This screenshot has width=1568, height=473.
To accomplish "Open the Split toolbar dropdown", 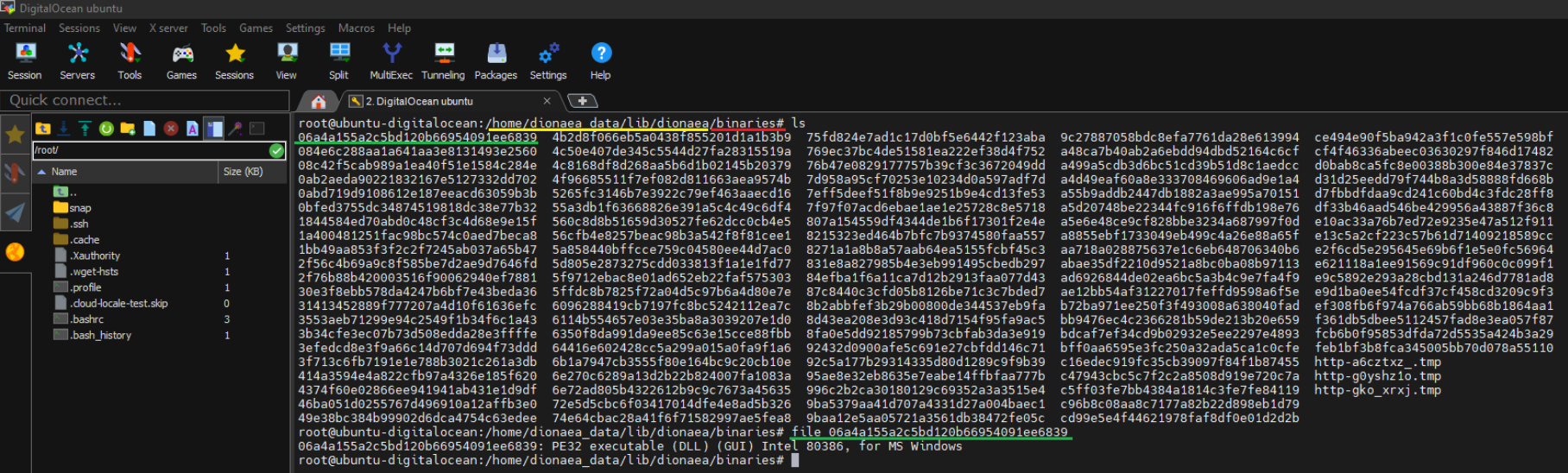I will pyautogui.click(x=339, y=60).
